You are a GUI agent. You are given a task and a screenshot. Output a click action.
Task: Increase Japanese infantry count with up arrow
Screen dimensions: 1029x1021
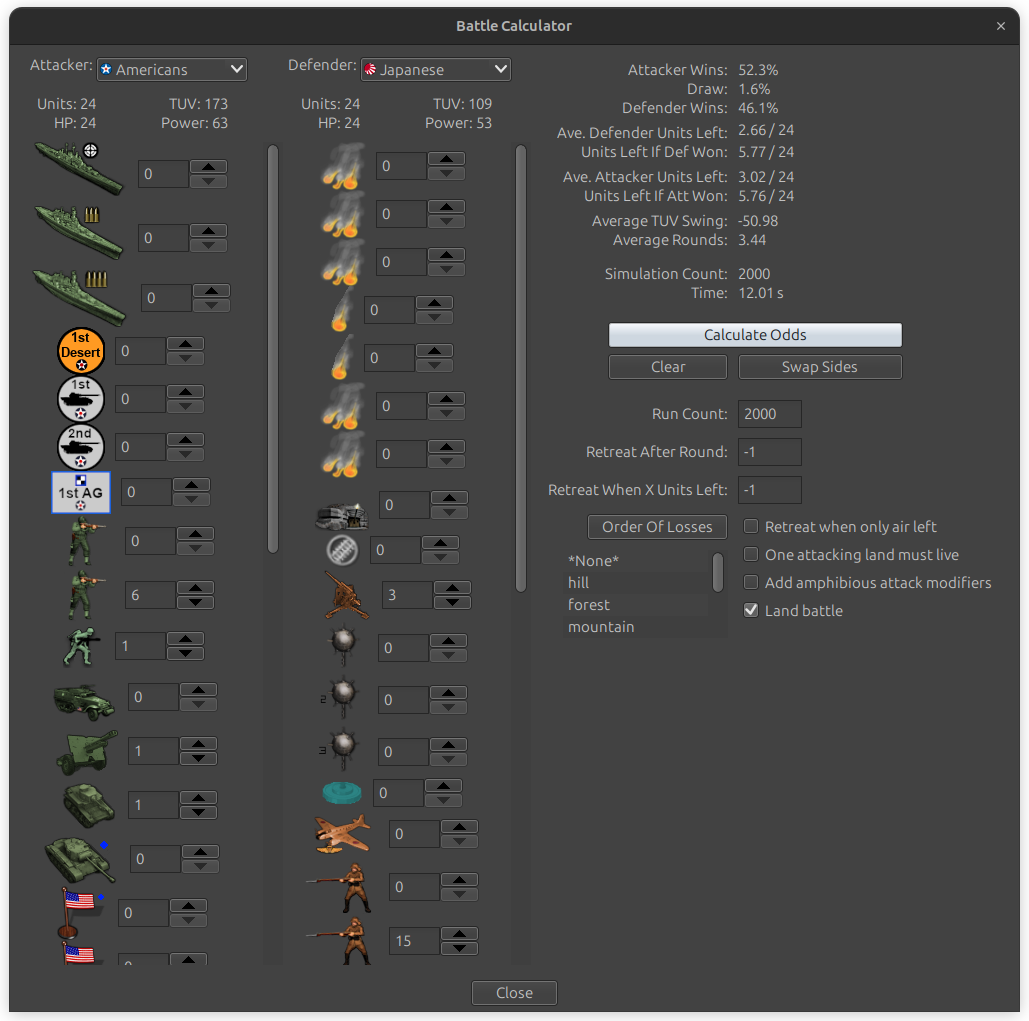[x=459, y=934]
